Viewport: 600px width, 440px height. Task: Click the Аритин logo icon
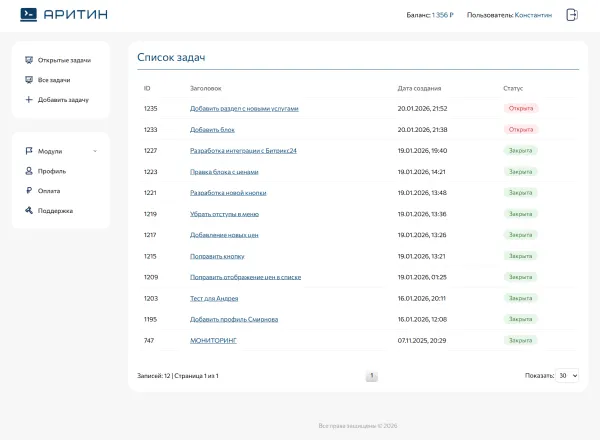point(29,15)
